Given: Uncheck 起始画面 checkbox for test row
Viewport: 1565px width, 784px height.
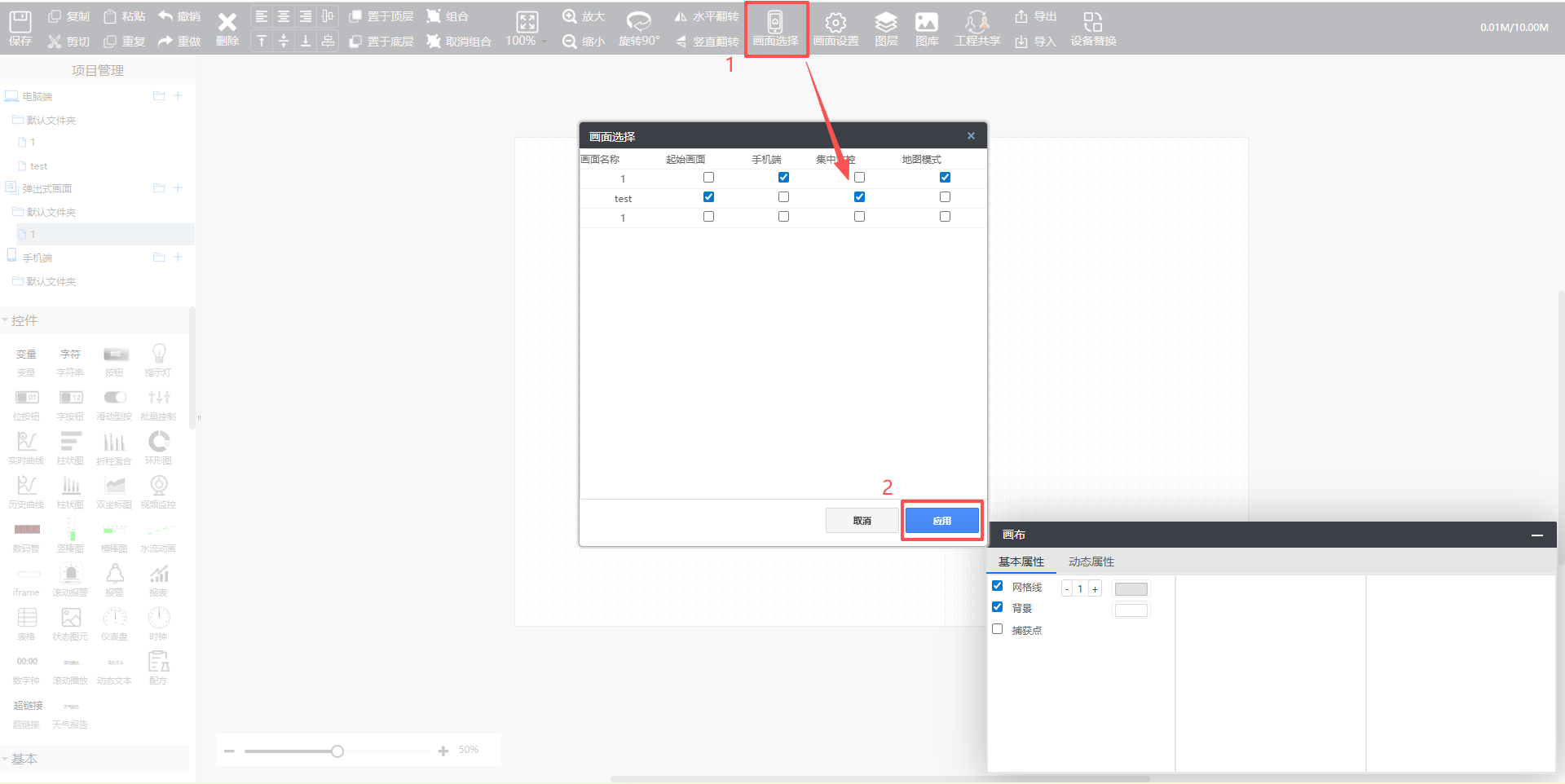Looking at the screenshot, I should coord(708,197).
